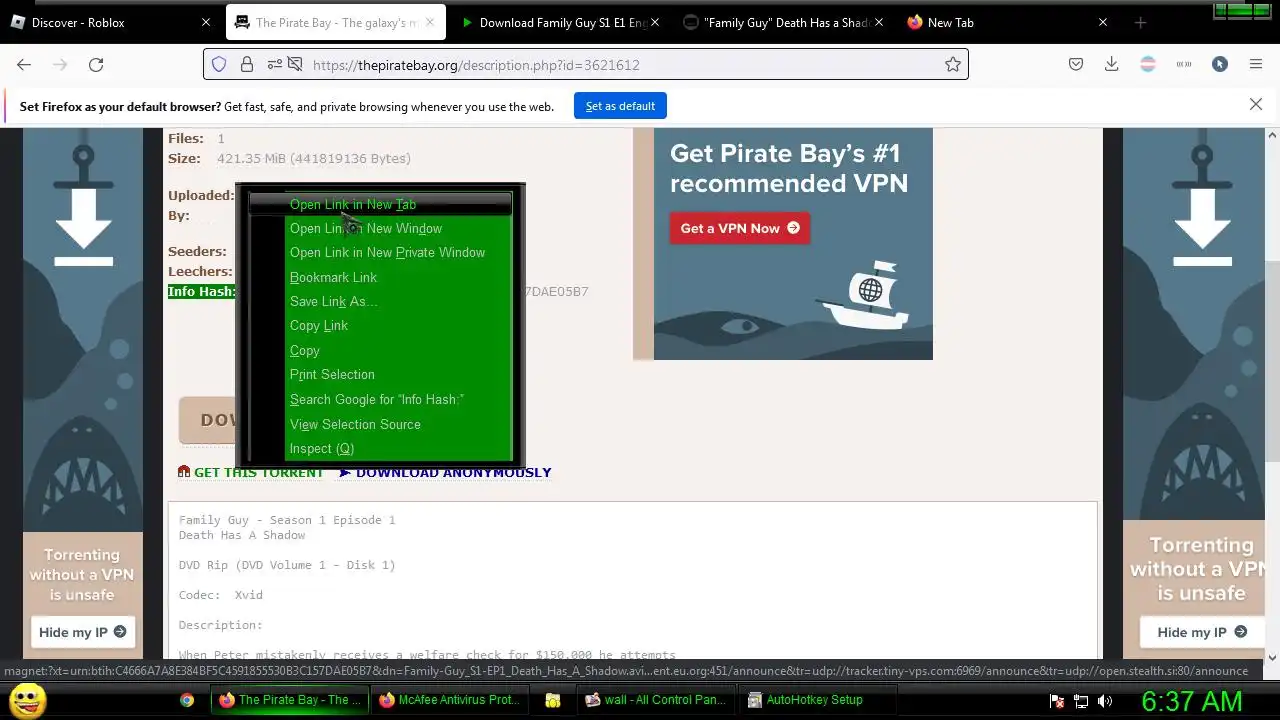Choose Open Link in New Private Window
The image size is (1280, 720).
tap(380, 252)
